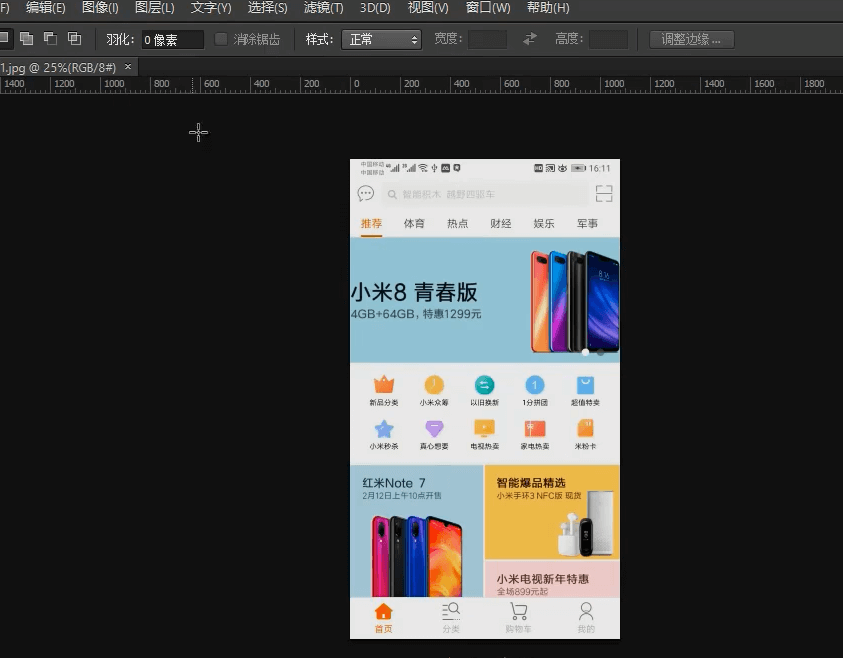843x658 pixels.
Task: Click the 智能爆品精选 promo card
Action: (552, 512)
